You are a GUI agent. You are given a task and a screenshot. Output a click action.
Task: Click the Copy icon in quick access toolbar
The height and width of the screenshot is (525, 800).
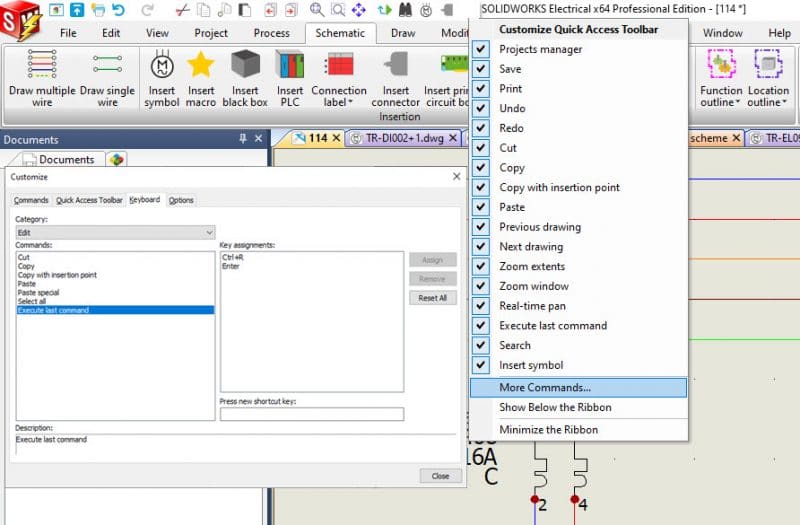coord(204,9)
